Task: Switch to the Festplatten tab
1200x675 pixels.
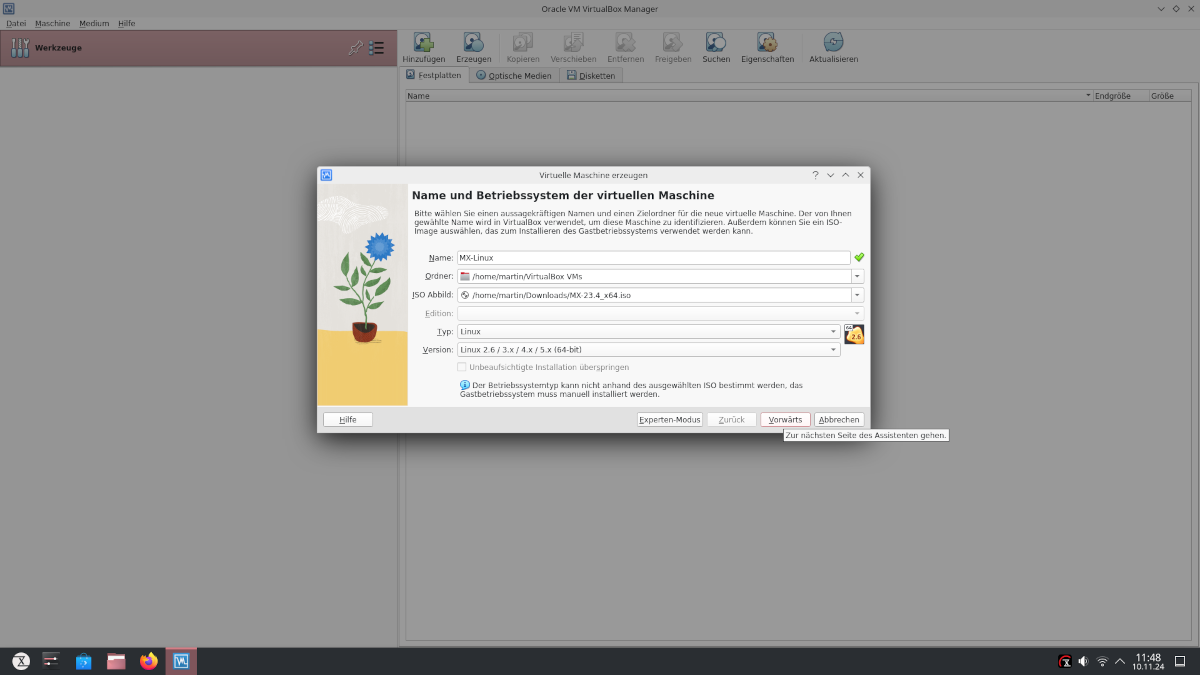Action: click(x=434, y=75)
